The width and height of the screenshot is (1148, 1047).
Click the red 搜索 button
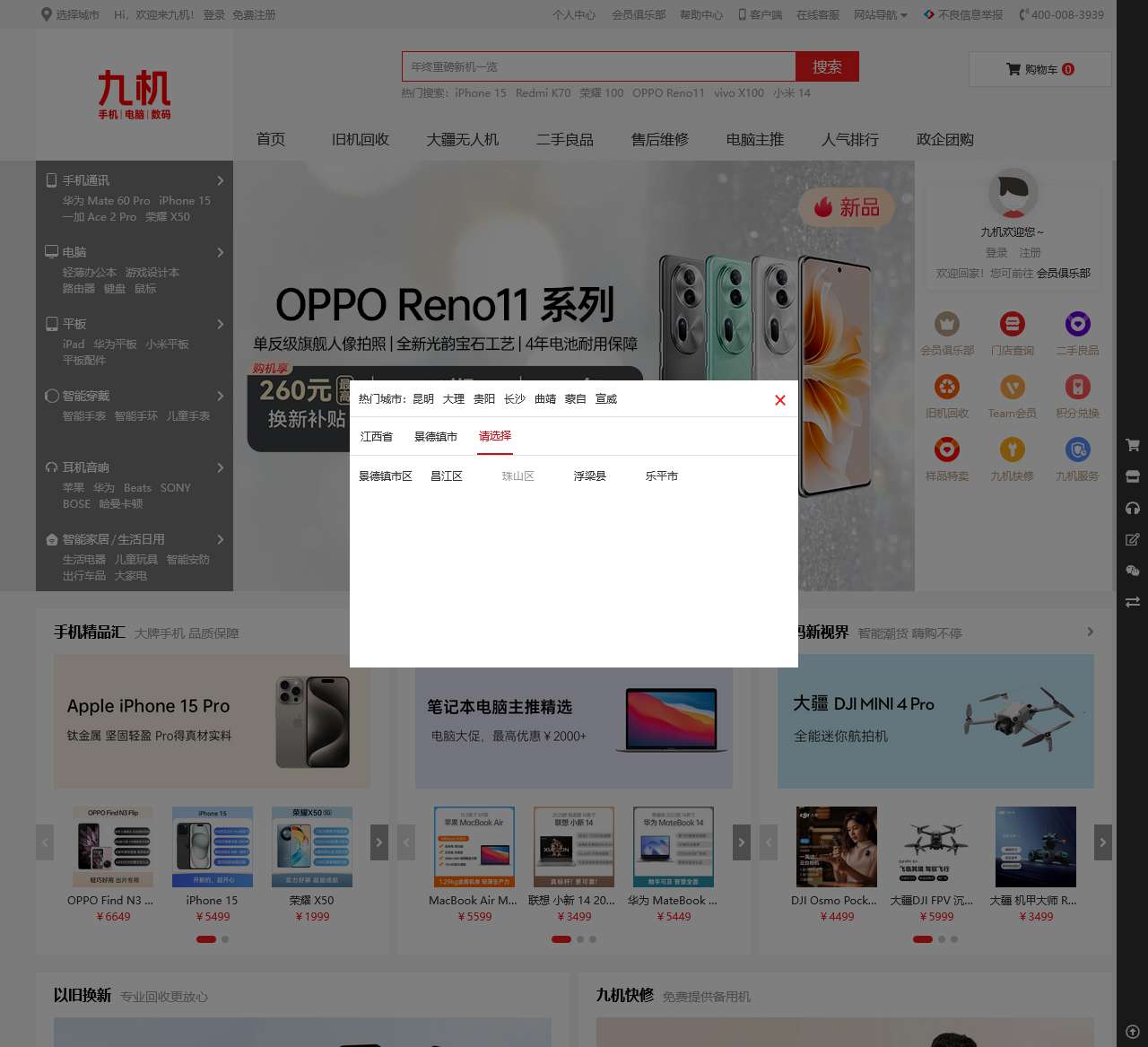827,66
